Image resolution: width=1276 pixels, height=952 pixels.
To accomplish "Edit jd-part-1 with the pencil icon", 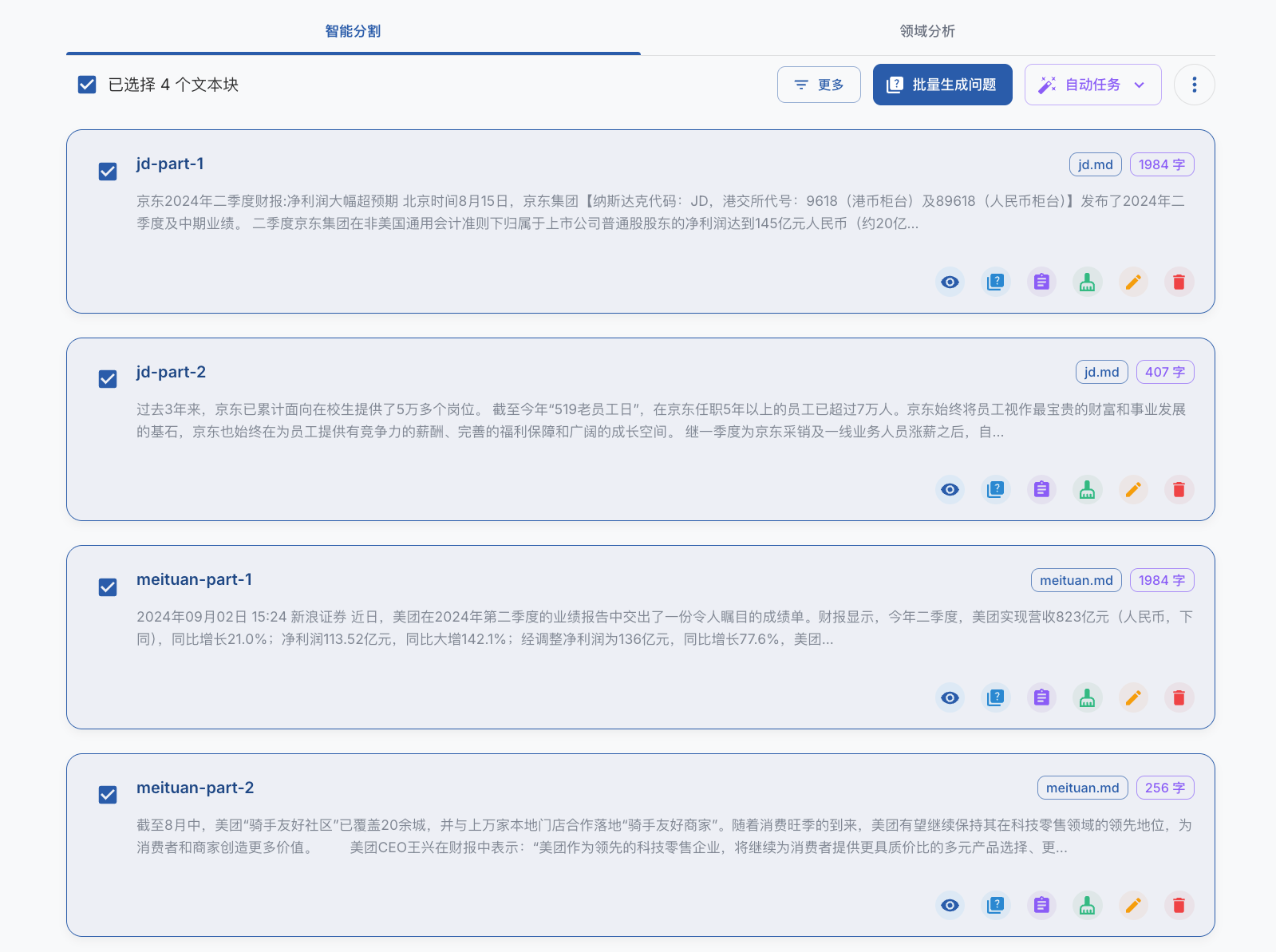I will pyautogui.click(x=1133, y=282).
